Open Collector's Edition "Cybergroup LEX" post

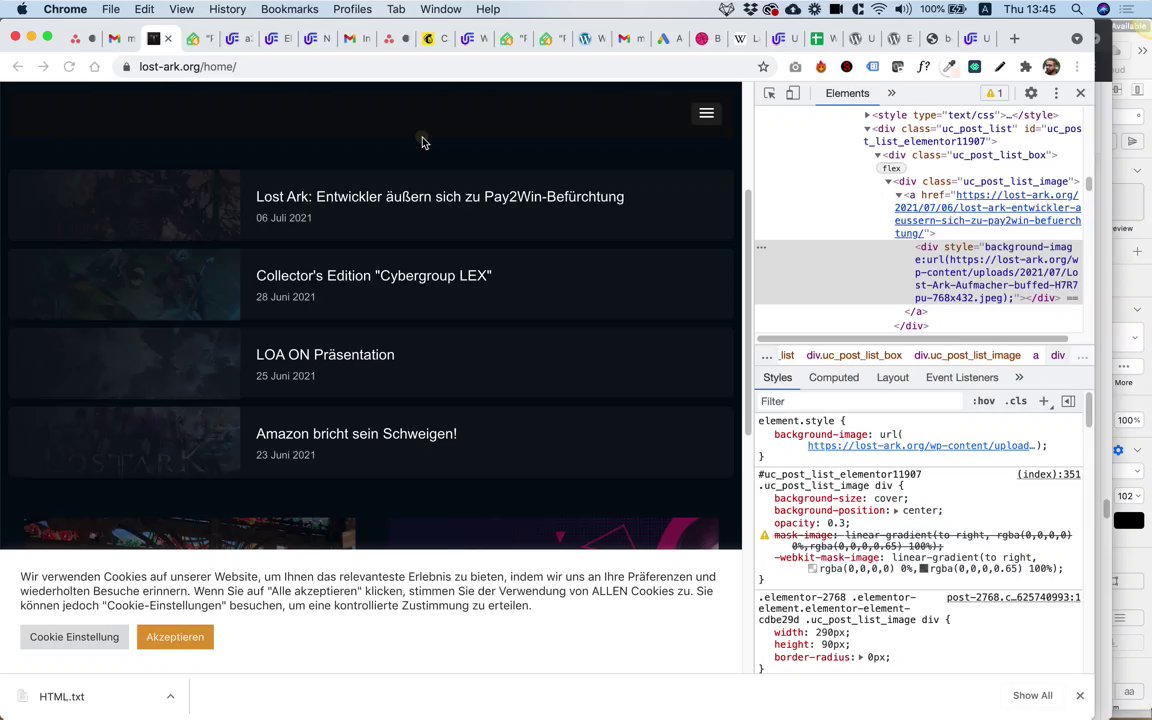[373, 276]
